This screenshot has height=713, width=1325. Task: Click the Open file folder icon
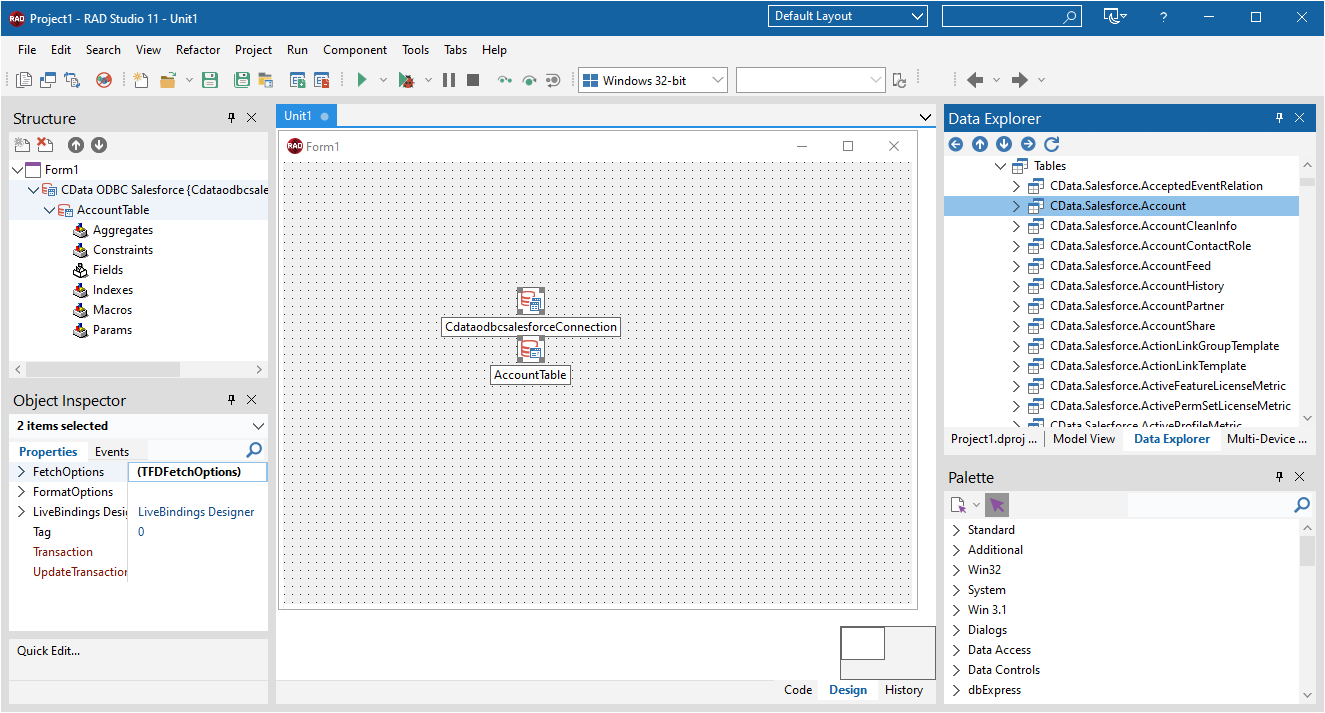coord(167,80)
